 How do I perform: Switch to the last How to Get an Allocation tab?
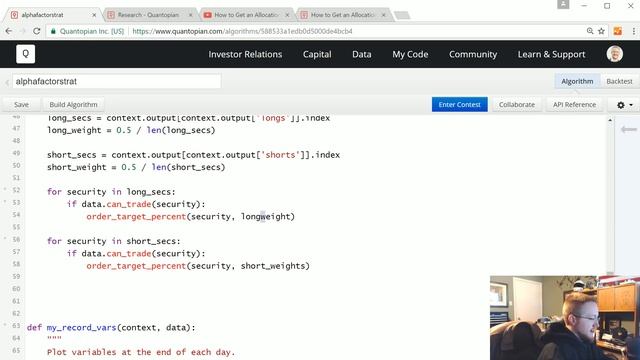tap(342, 15)
